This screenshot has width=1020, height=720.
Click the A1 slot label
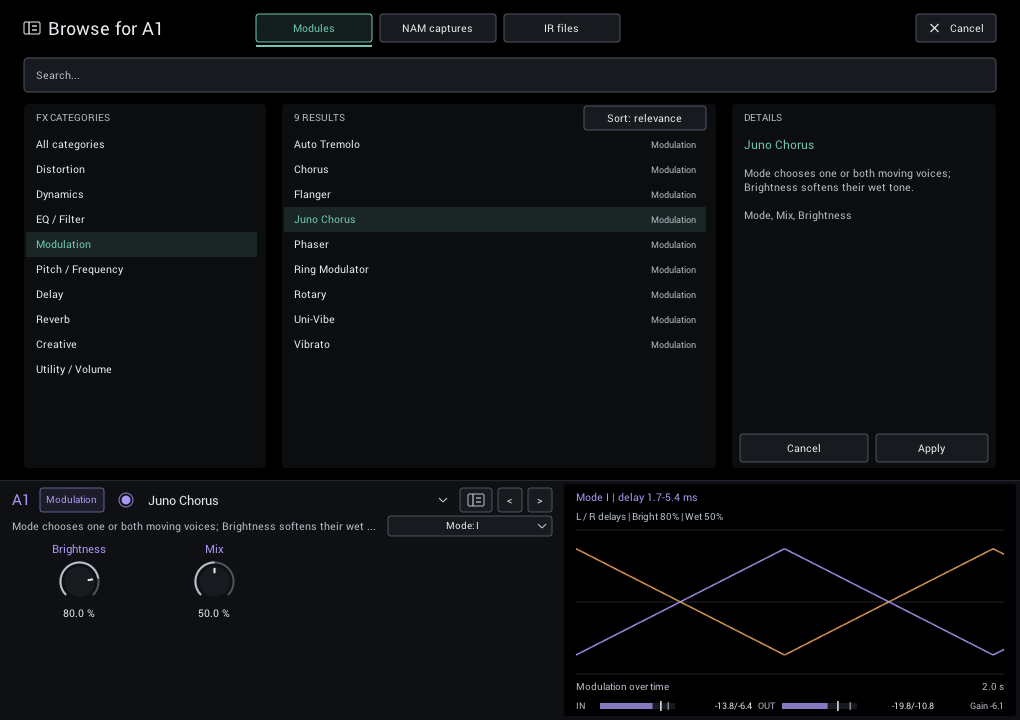(x=20, y=500)
